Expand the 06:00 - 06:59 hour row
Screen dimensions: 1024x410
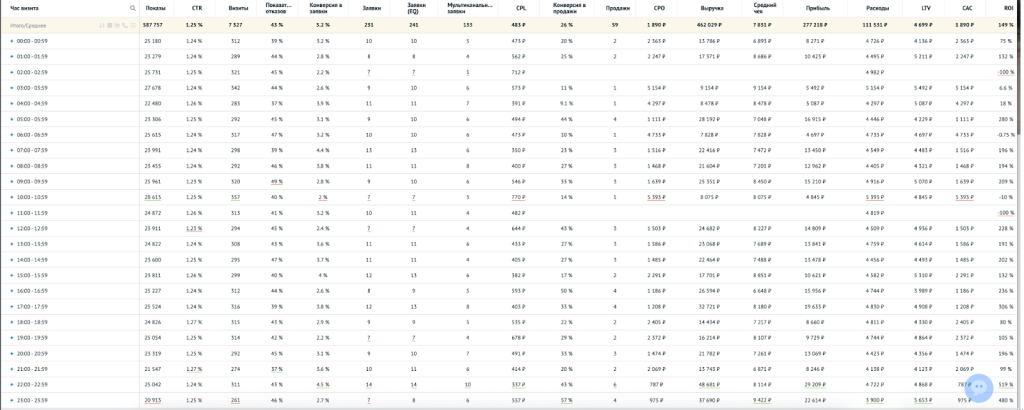pos(11,135)
